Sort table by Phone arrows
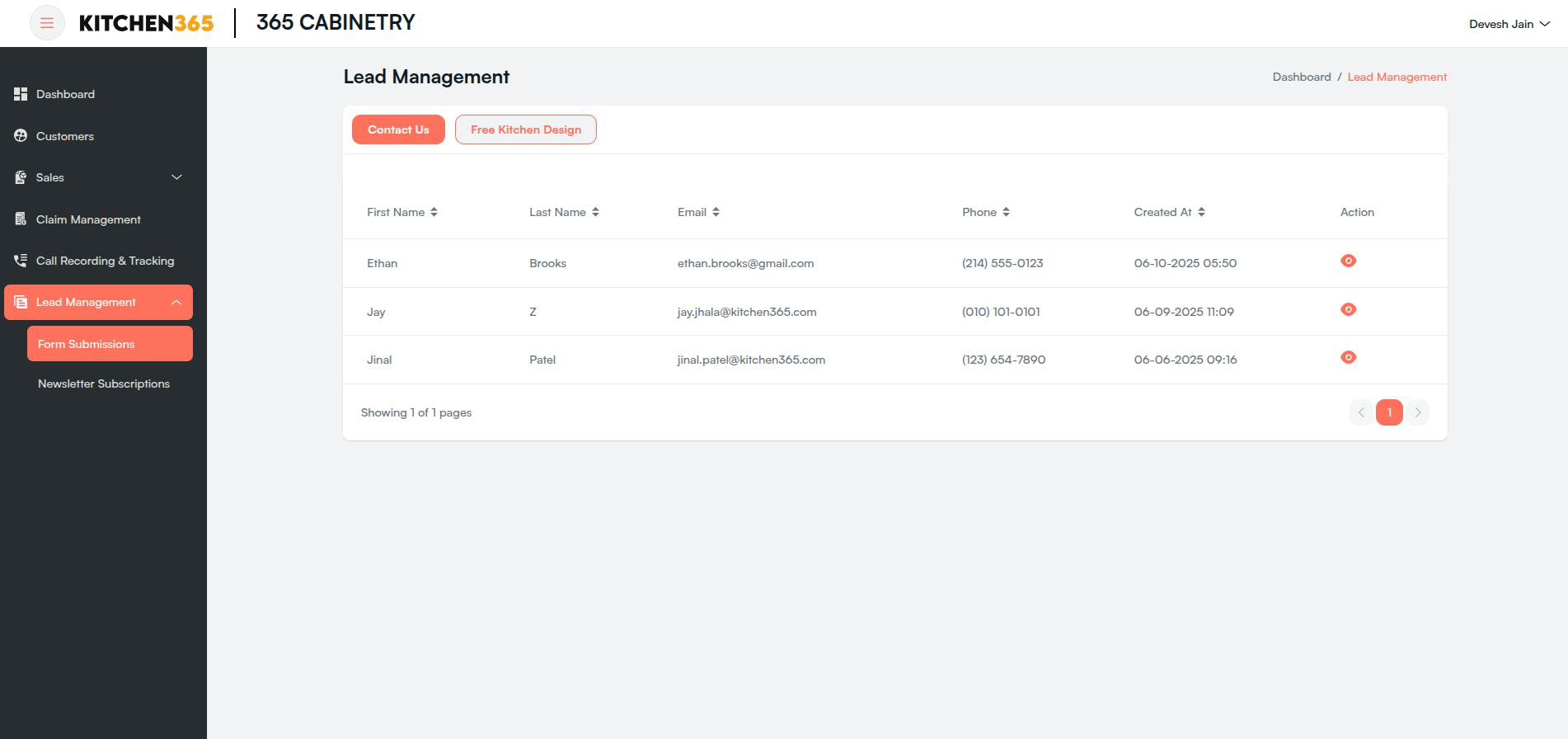 [x=1006, y=212]
